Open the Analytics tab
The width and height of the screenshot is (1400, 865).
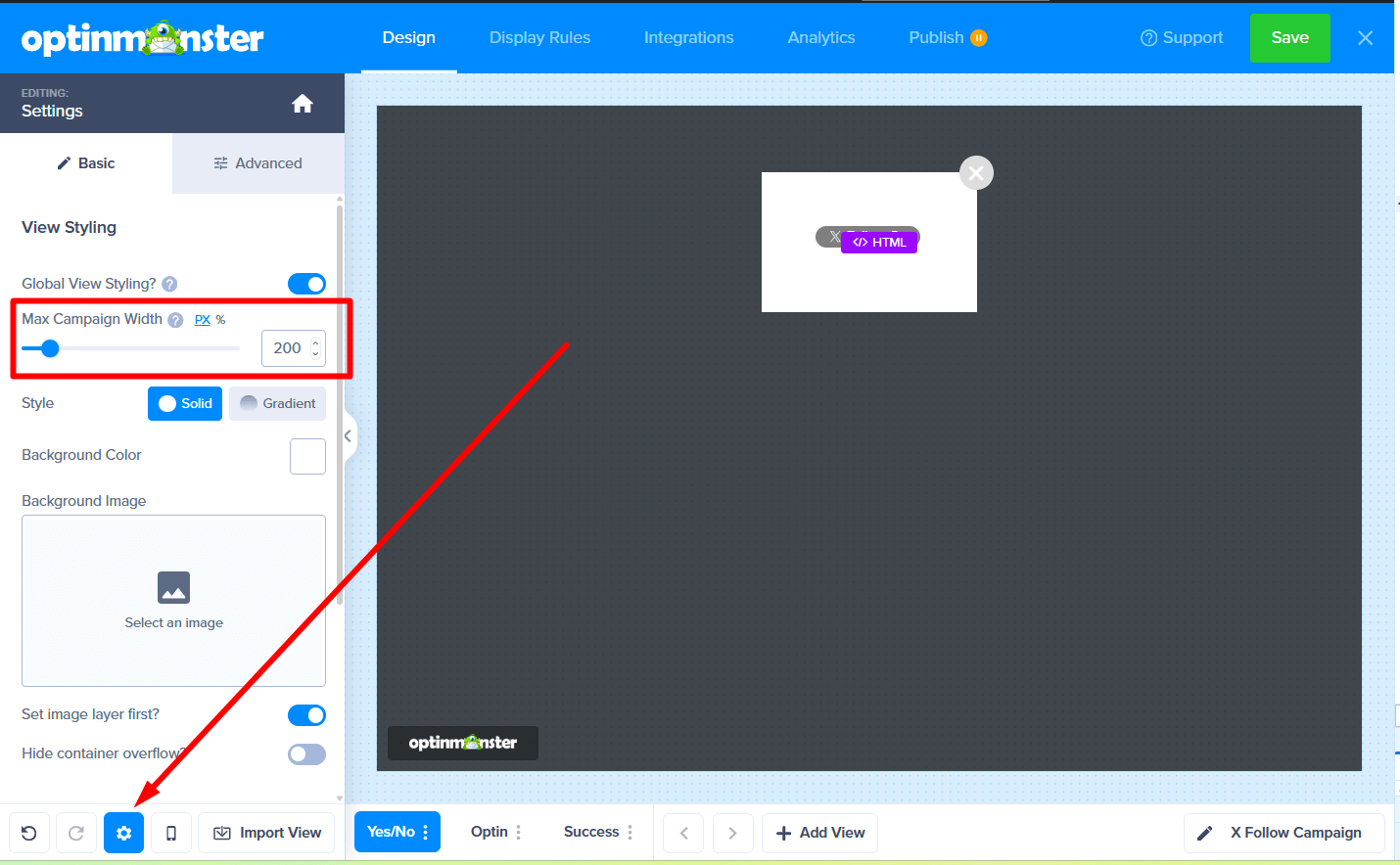[821, 38]
